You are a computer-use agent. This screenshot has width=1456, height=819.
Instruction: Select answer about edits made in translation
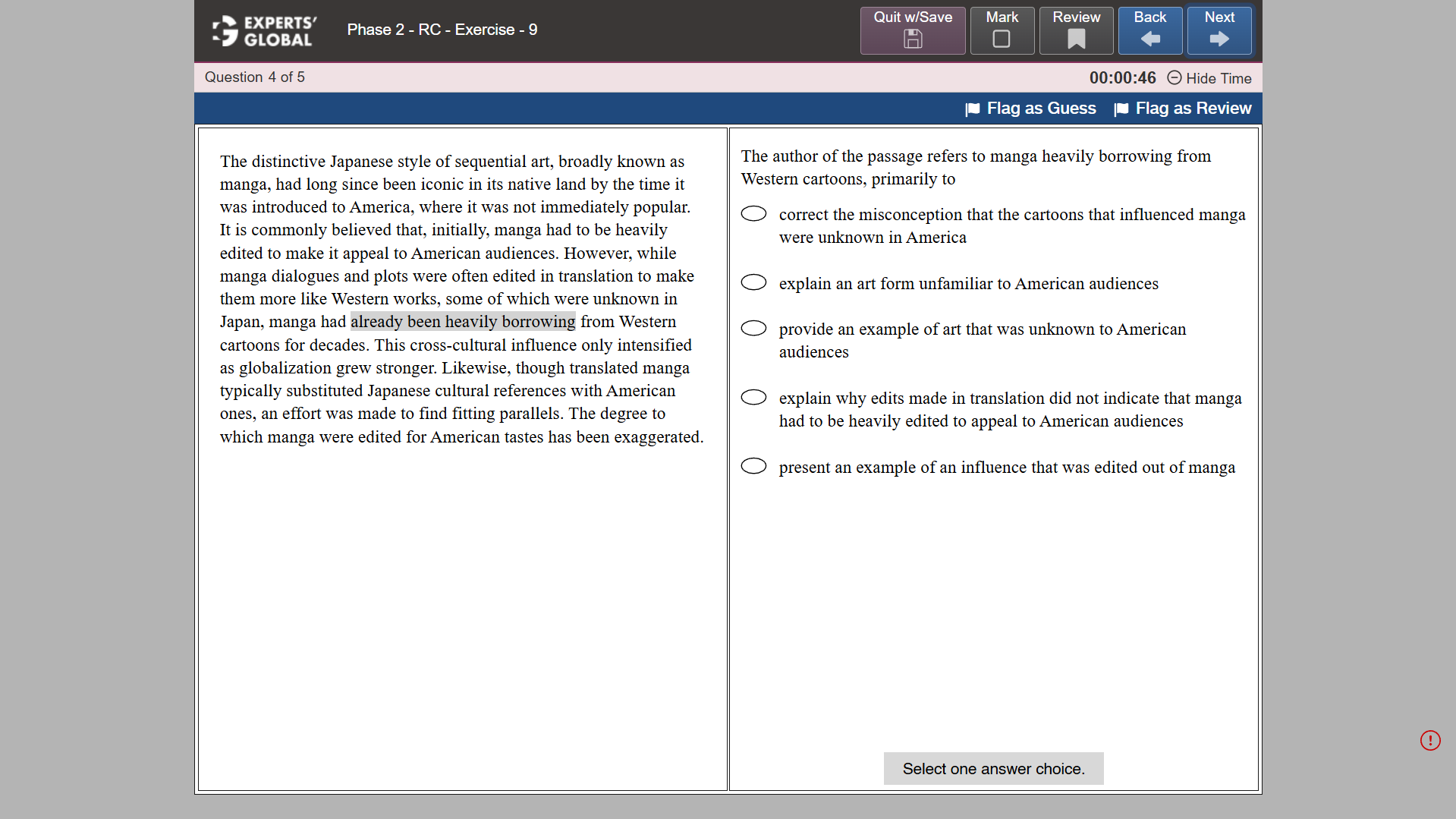click(x=753, y=397)
